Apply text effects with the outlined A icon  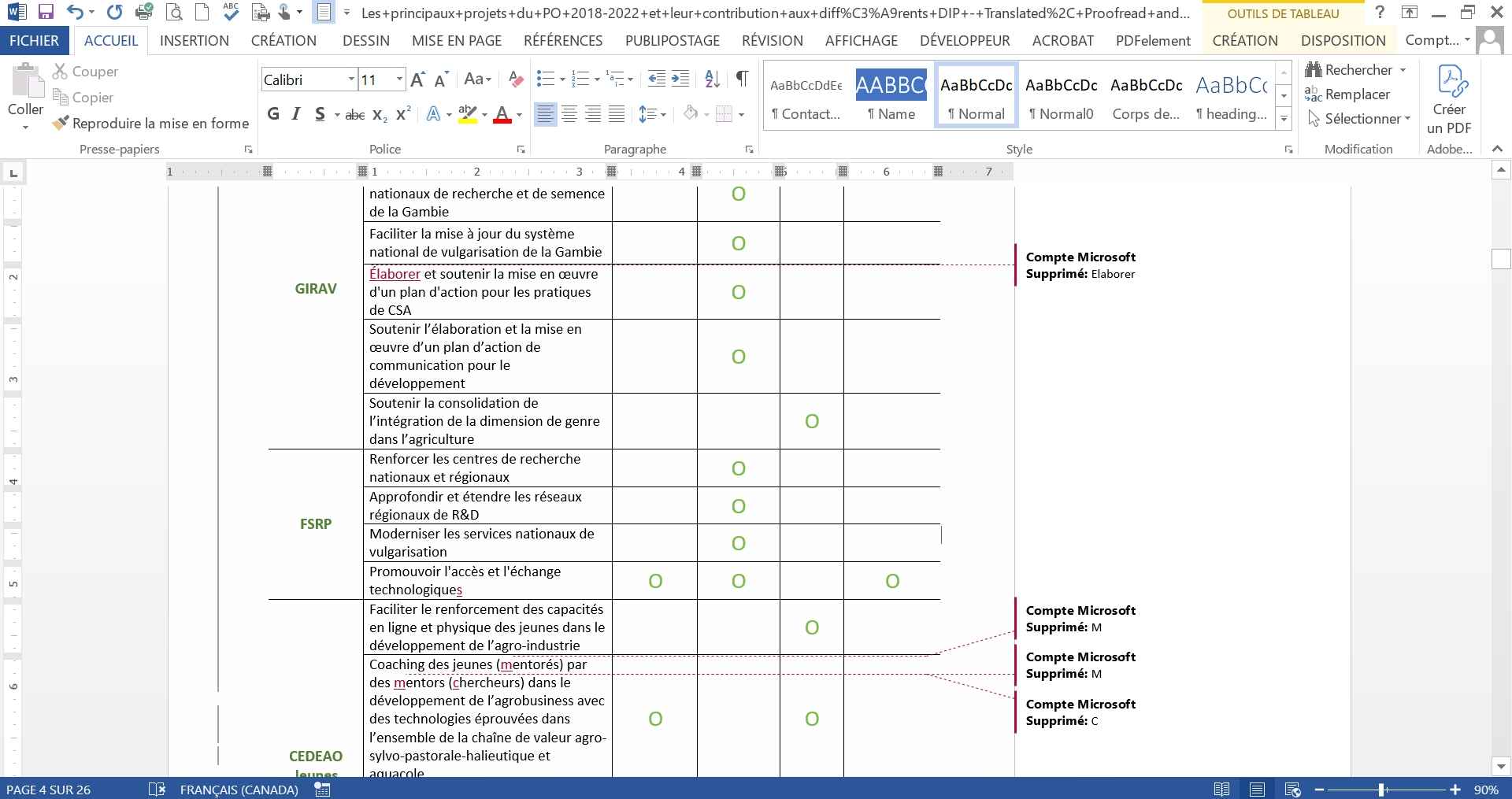[x=433, y=114]
